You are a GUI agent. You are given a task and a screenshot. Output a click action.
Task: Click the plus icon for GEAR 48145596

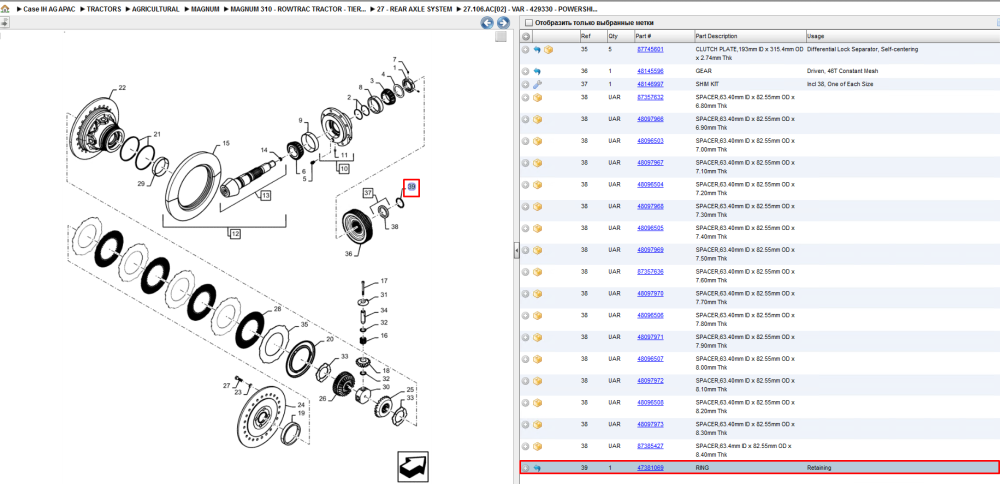[526, 71]
